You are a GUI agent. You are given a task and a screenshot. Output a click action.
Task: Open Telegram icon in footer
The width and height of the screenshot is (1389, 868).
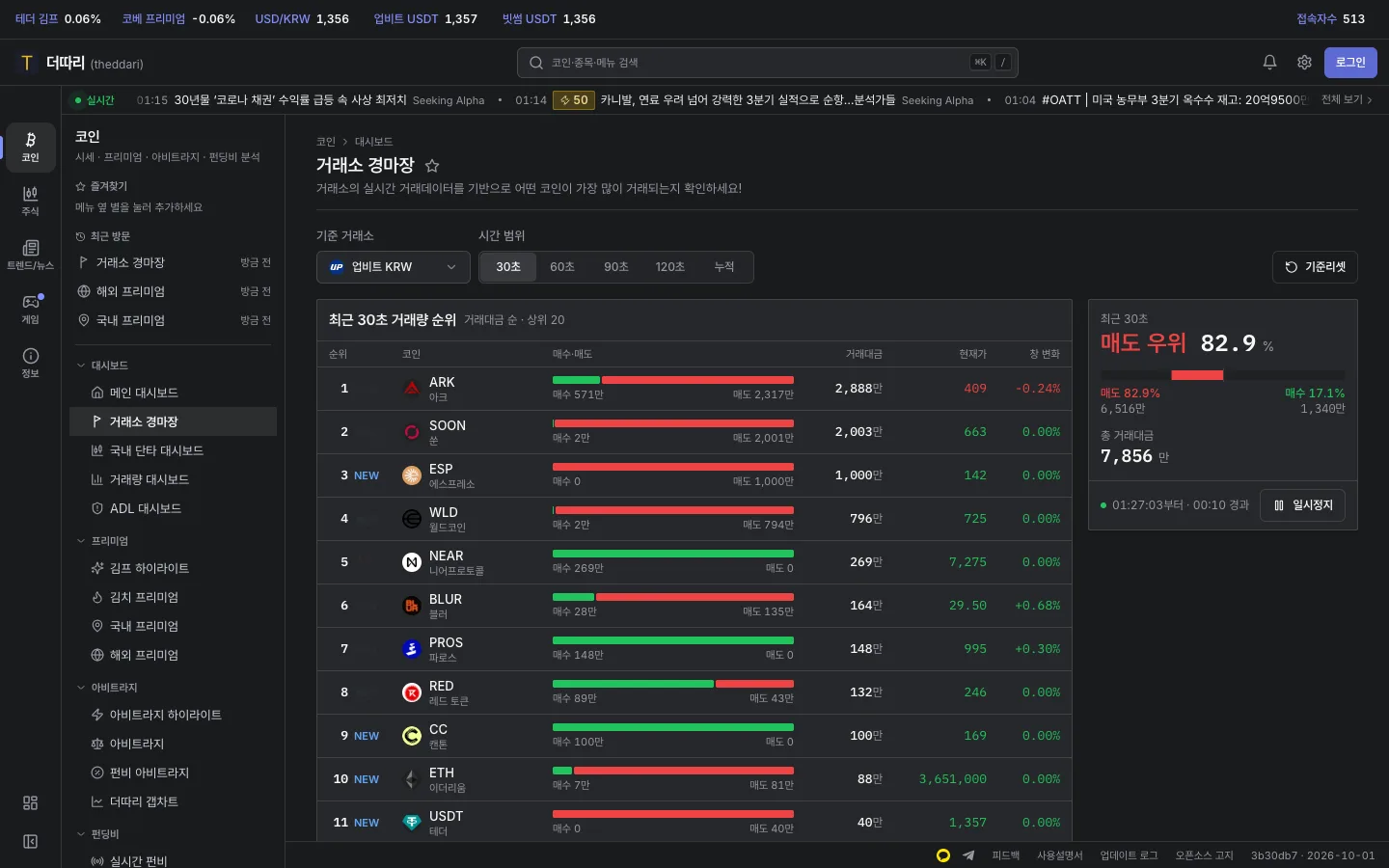pyautogui.click(x=968, y=855)
